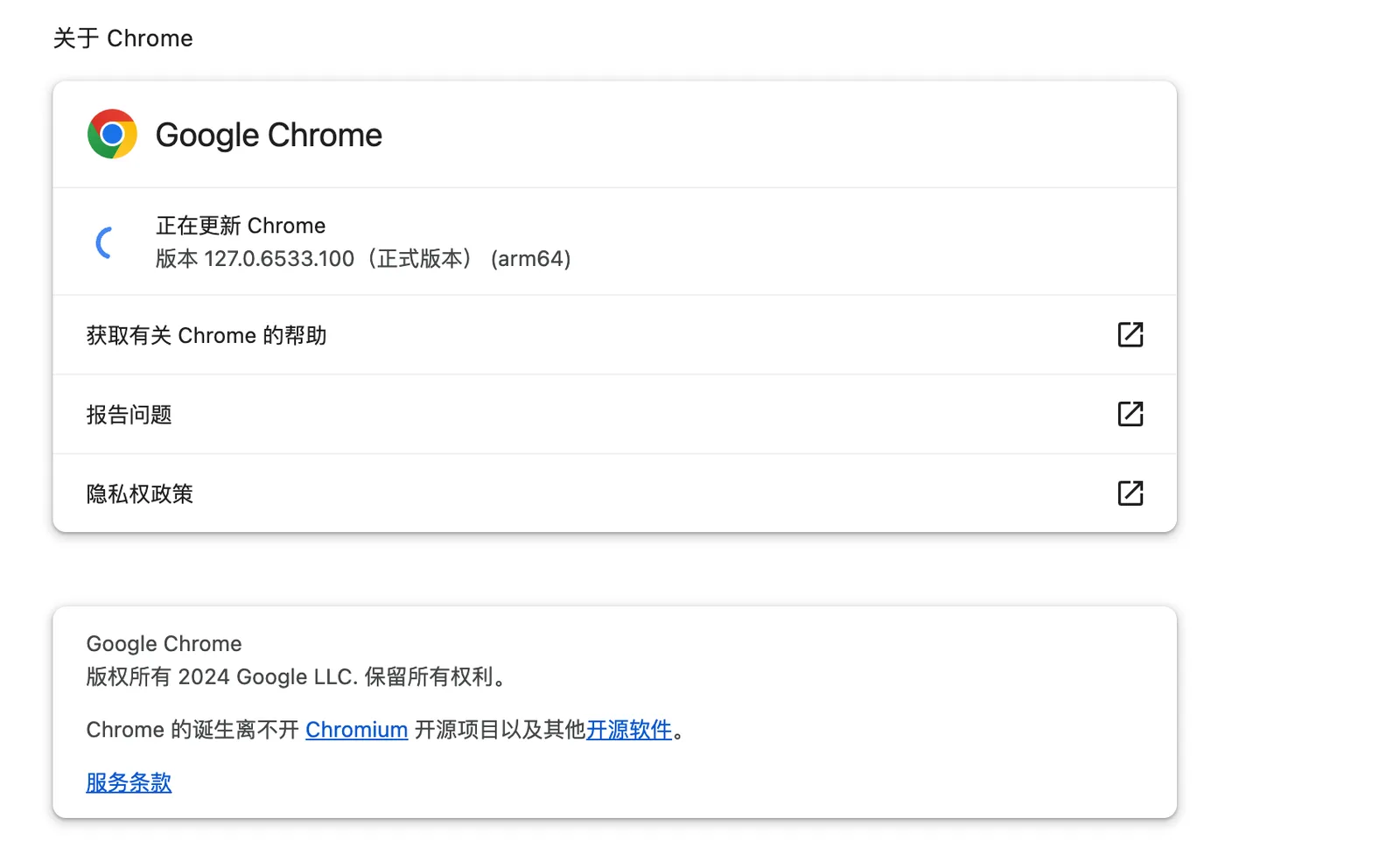Click the Google Chrome logo icon

coord(112,134)
